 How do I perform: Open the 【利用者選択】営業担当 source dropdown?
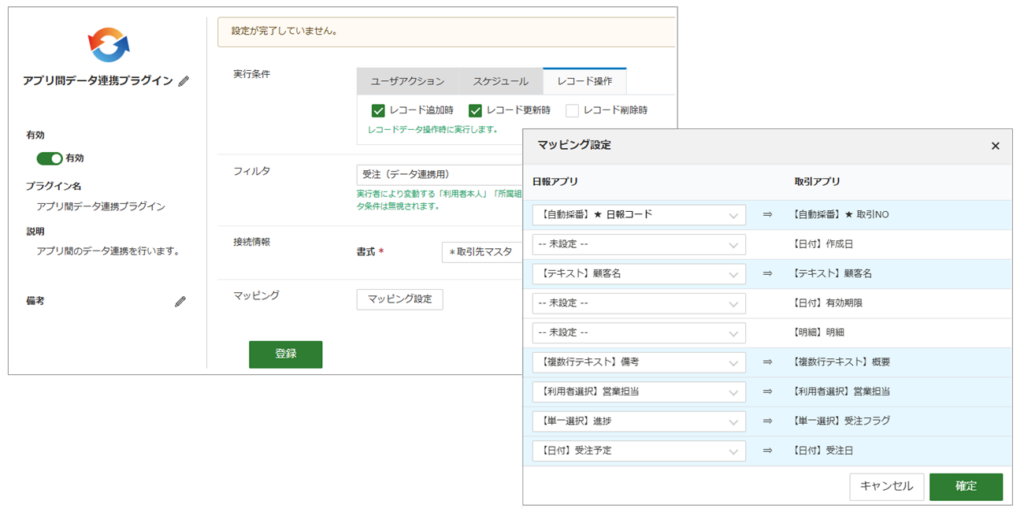(639, 391)
